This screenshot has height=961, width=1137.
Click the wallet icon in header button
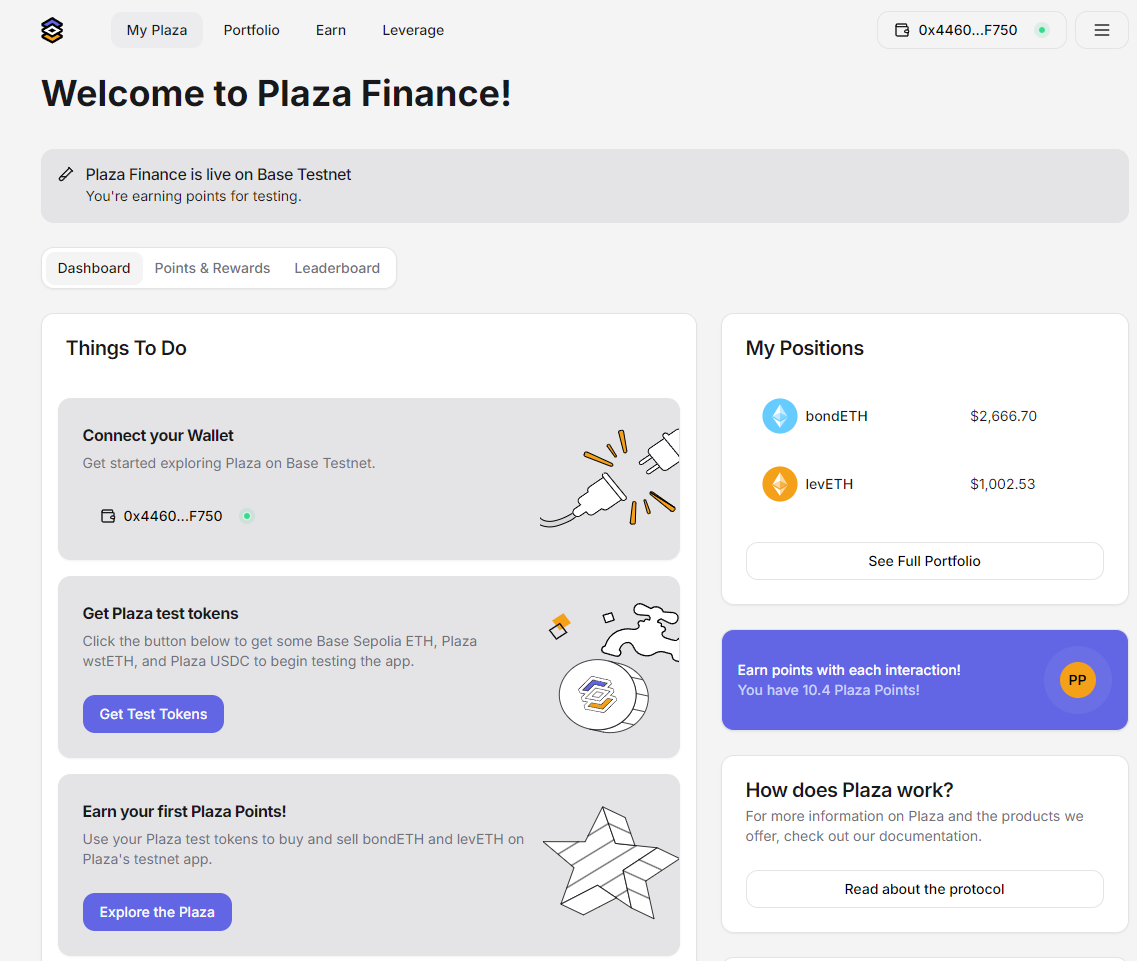902,30
